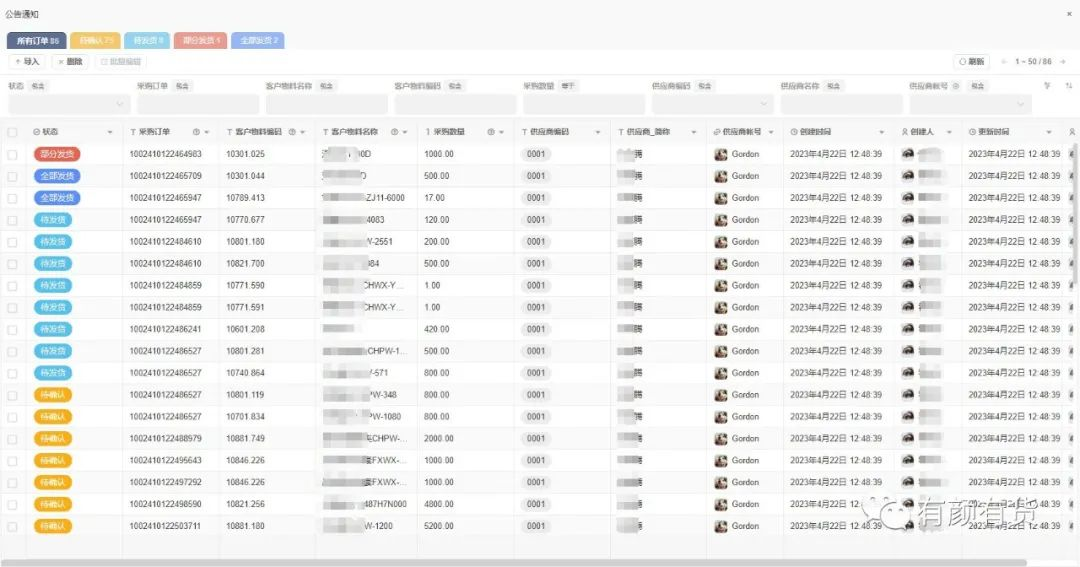Open the 全部发货 tab

tap(258, 41)
